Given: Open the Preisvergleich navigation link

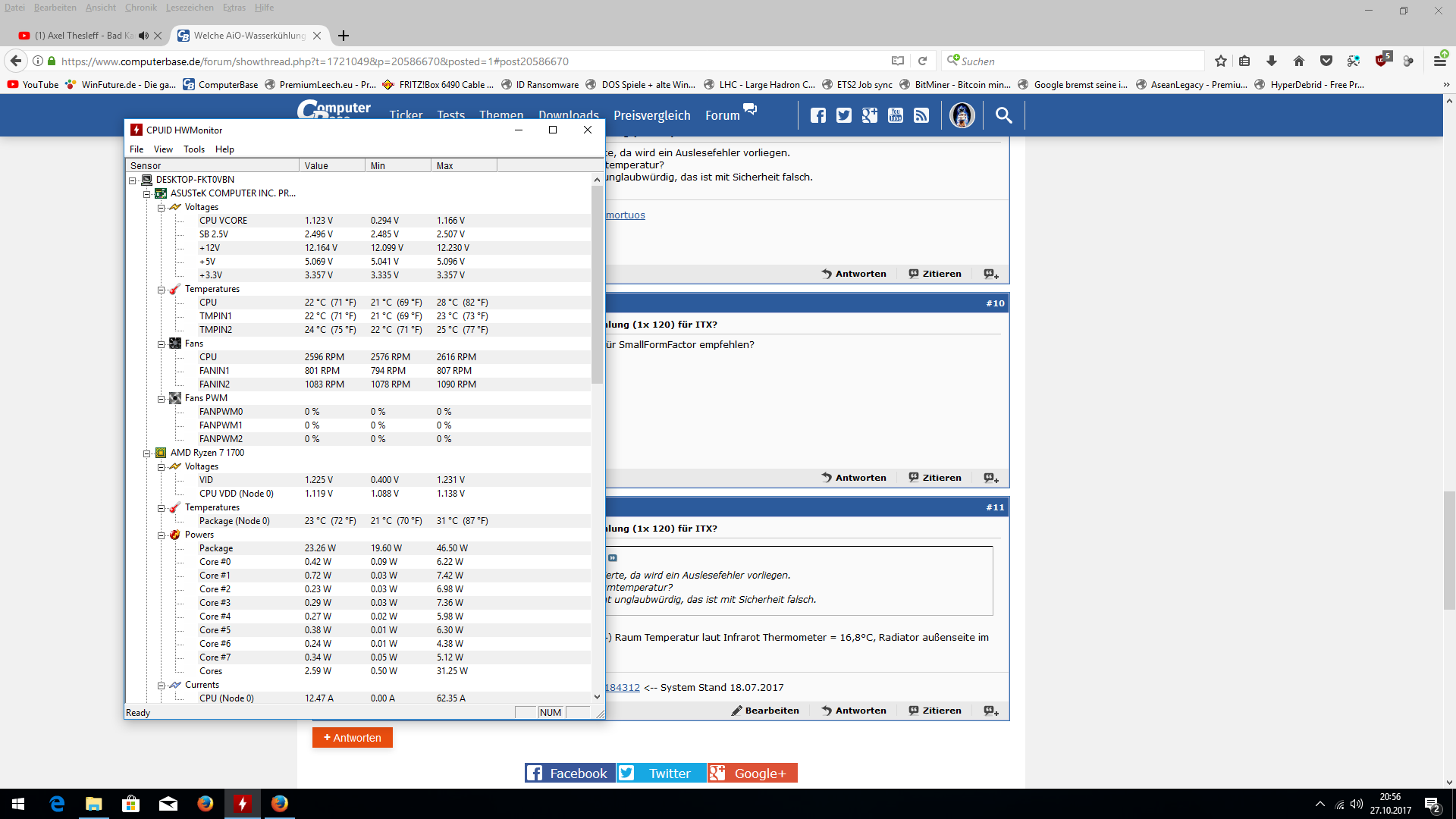Looking at the screenshot, I should [x=651, y=115].
